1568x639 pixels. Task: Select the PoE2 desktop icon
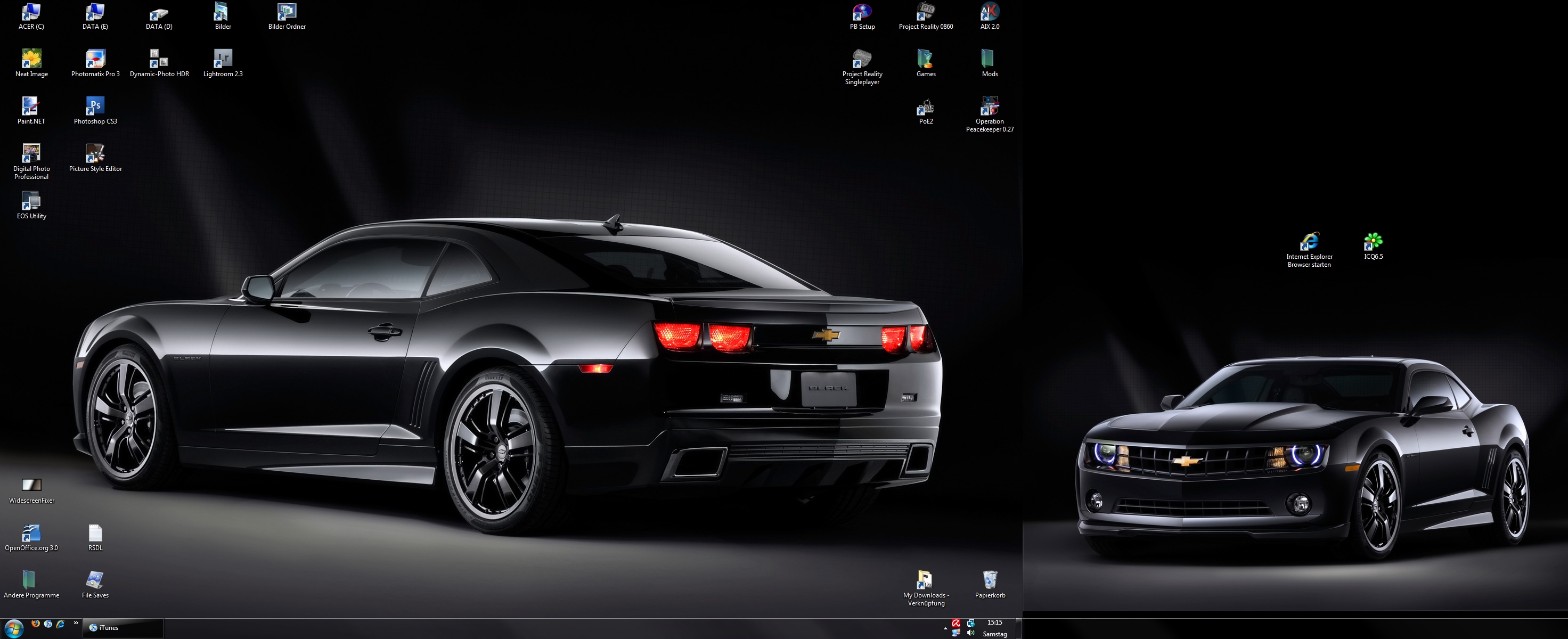[x=926, y=111]
